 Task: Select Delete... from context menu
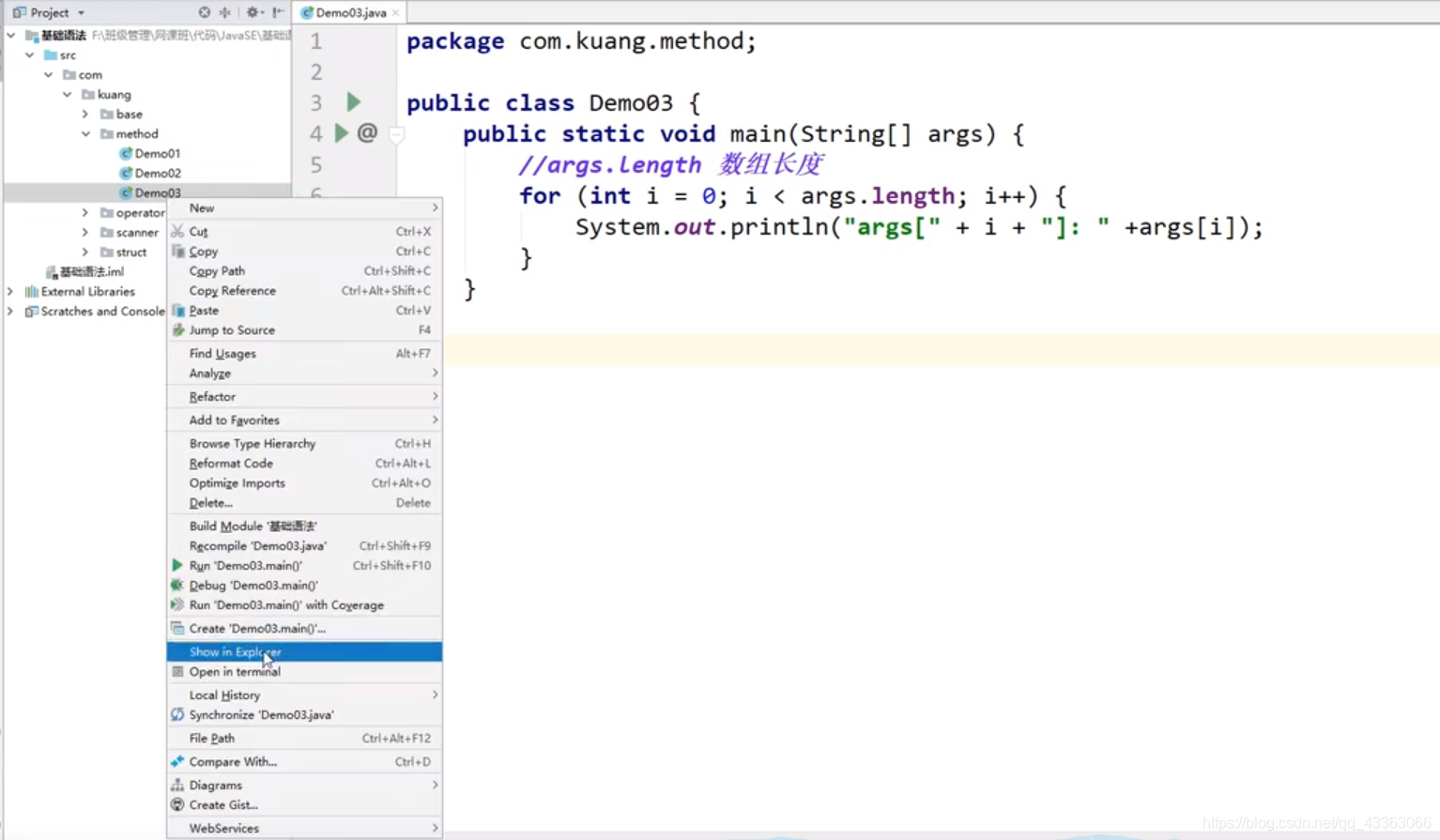304,502
